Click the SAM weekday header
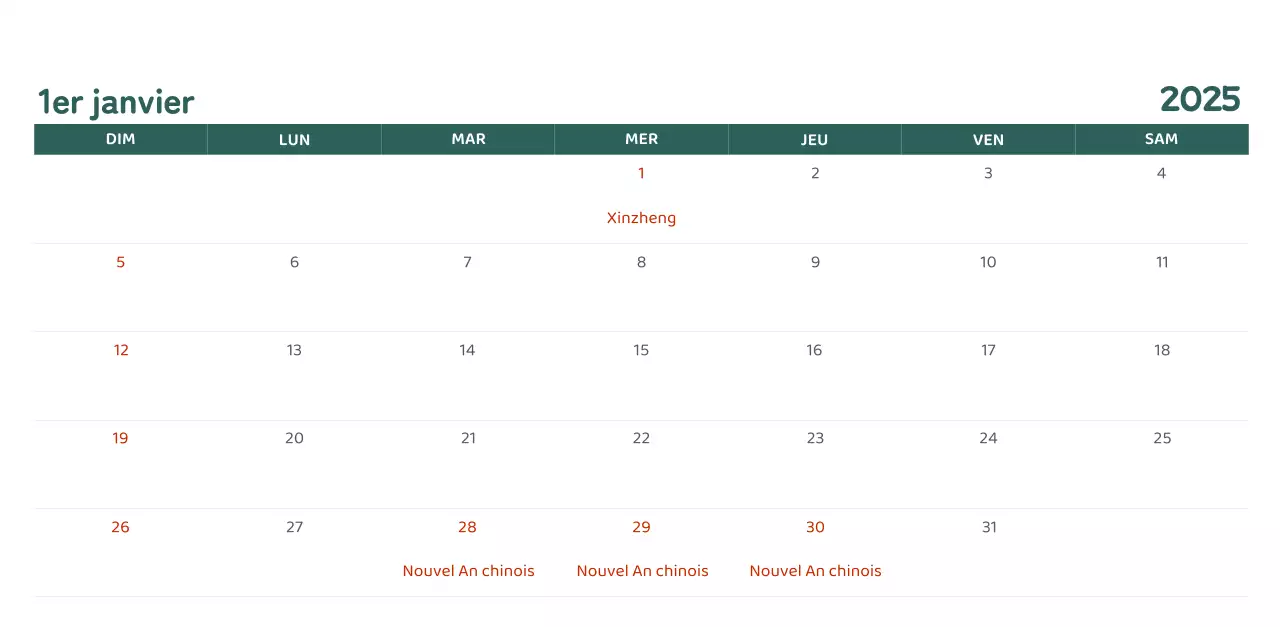1280x627 pixels. (1161, 139)
